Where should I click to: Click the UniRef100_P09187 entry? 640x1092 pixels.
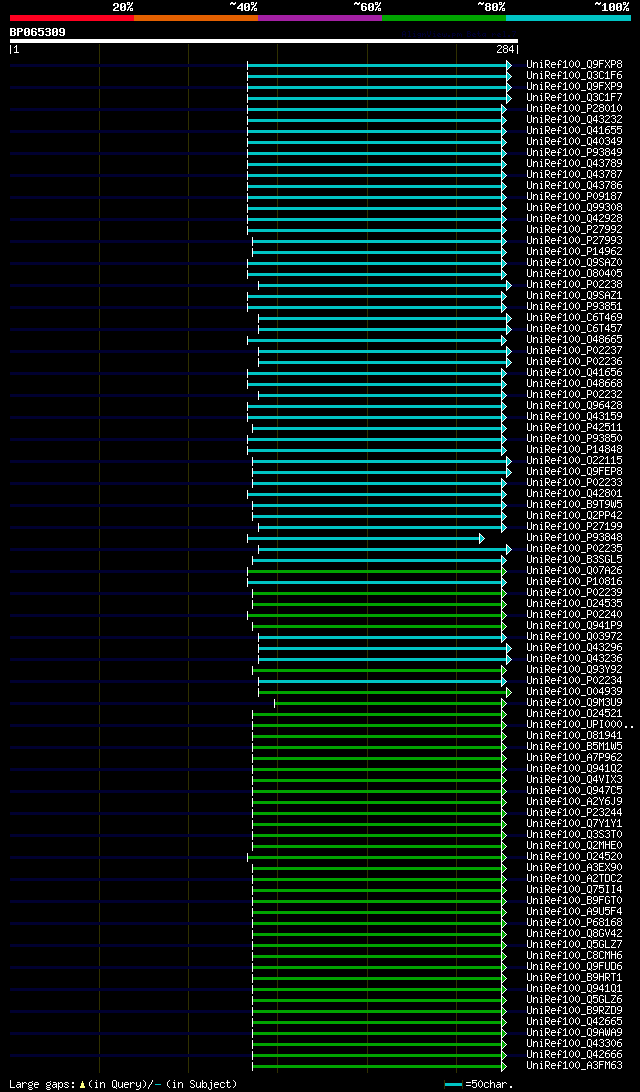[575, 197]
